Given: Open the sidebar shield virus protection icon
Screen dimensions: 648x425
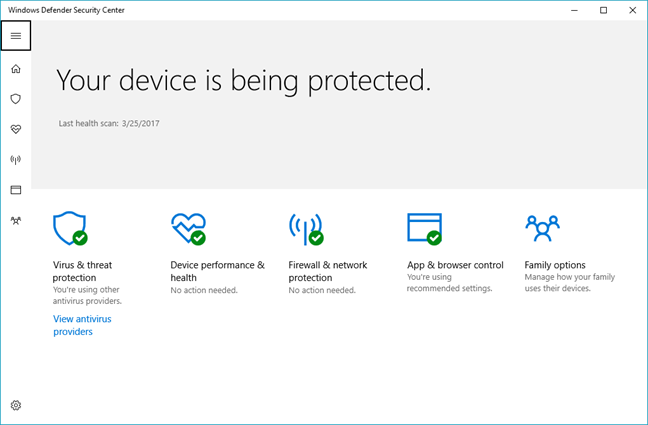Looking at the screenshot, I should [x=16, y=99].
